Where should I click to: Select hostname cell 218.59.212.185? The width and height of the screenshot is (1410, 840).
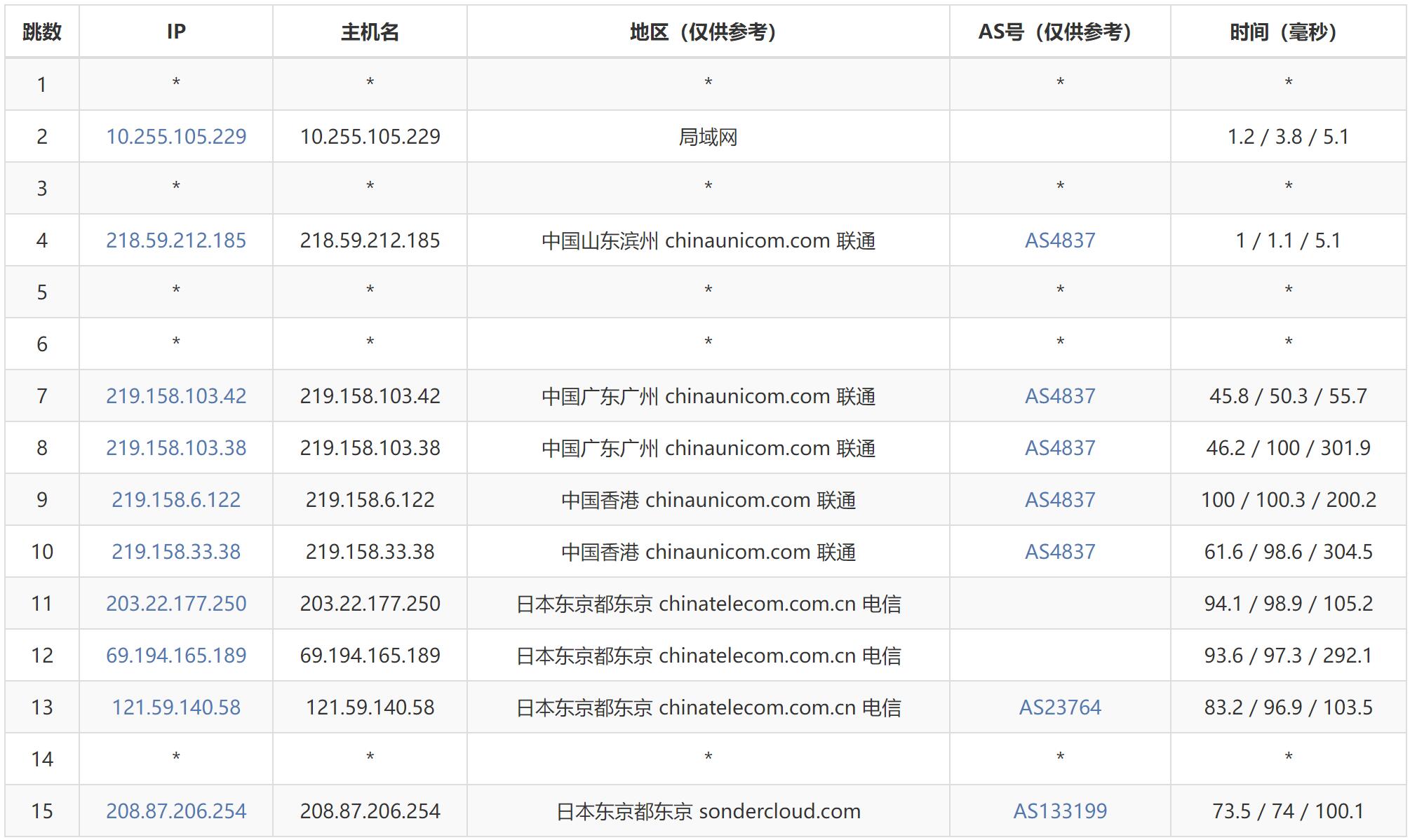click(x=370, y=240)
